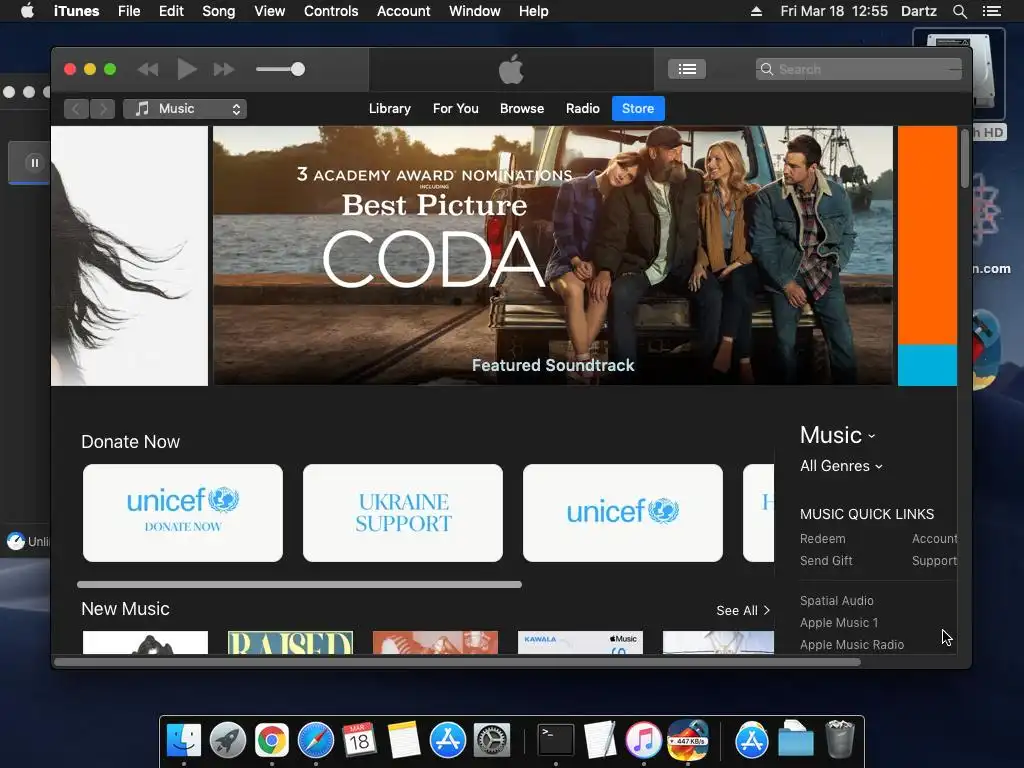Switch to the Radio tab

583,108
